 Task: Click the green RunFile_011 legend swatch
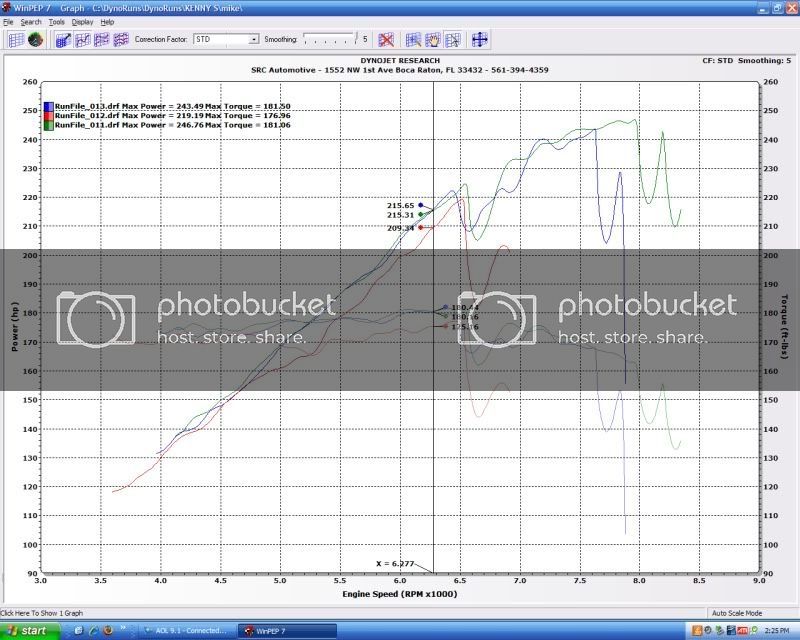[48, 125]
